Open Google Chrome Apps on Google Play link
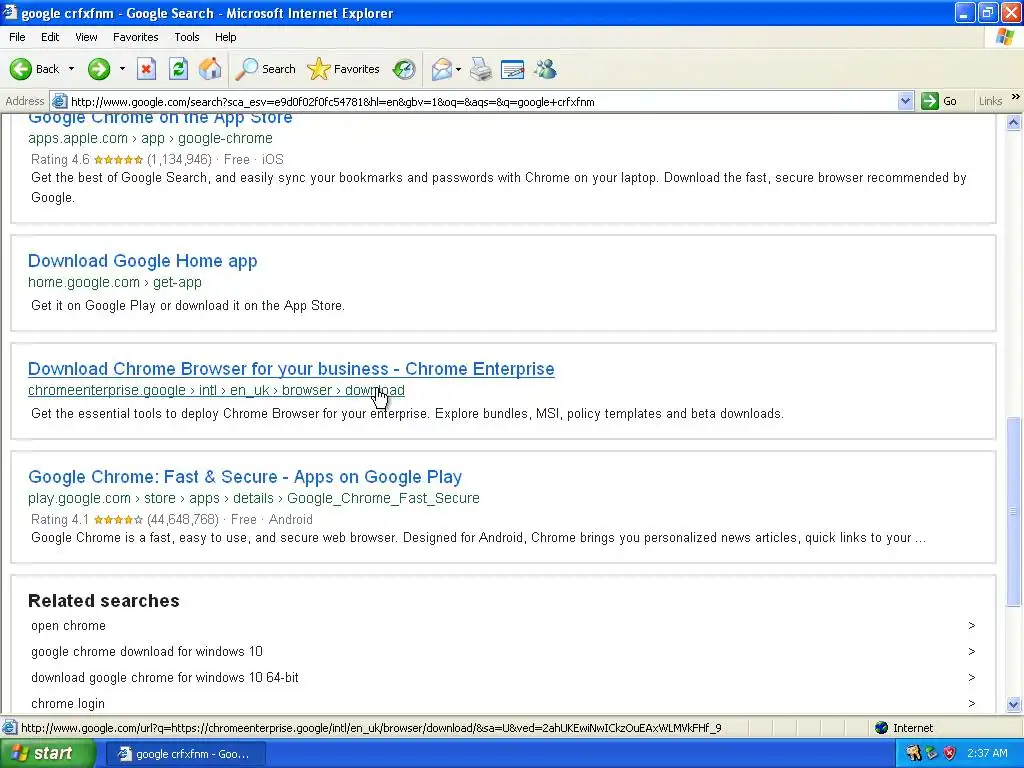1024x768 pixels. pos(245,477)
